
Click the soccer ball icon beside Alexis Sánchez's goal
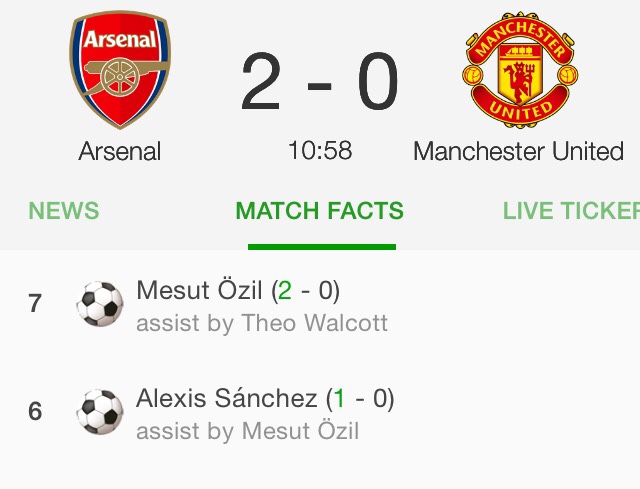point(100,411)
